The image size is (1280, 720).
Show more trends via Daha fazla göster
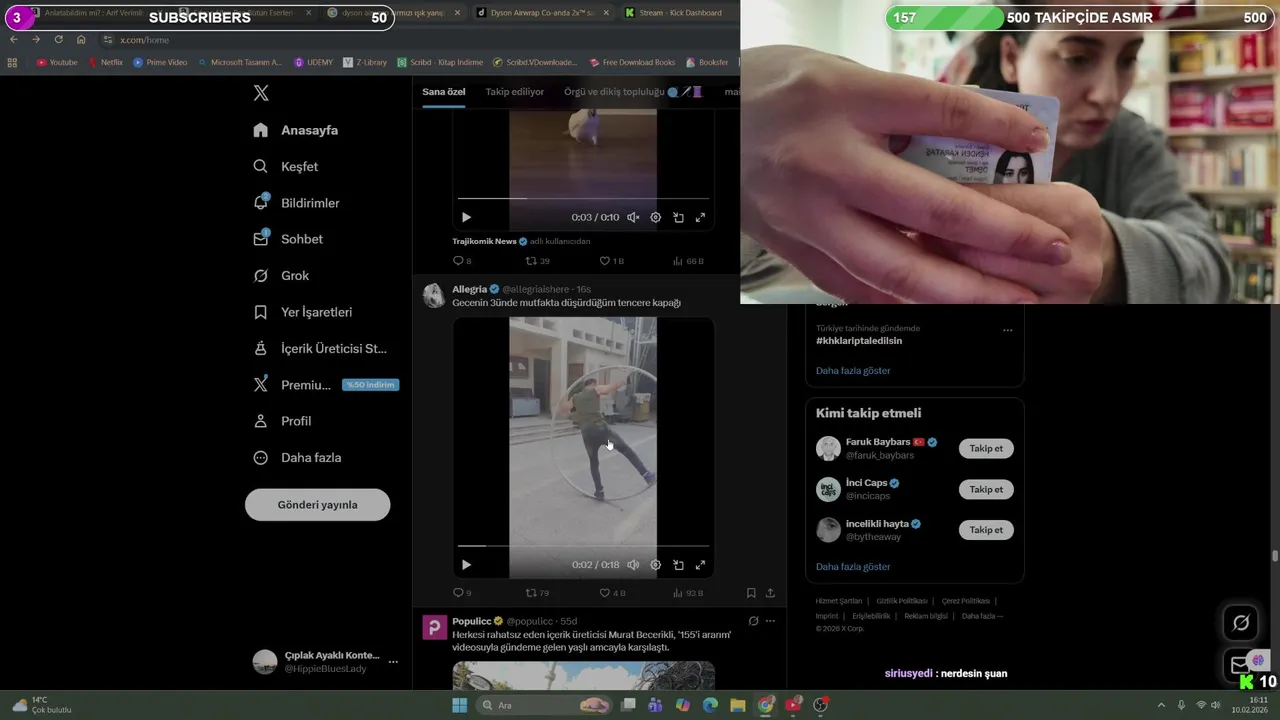coord(853,371)
